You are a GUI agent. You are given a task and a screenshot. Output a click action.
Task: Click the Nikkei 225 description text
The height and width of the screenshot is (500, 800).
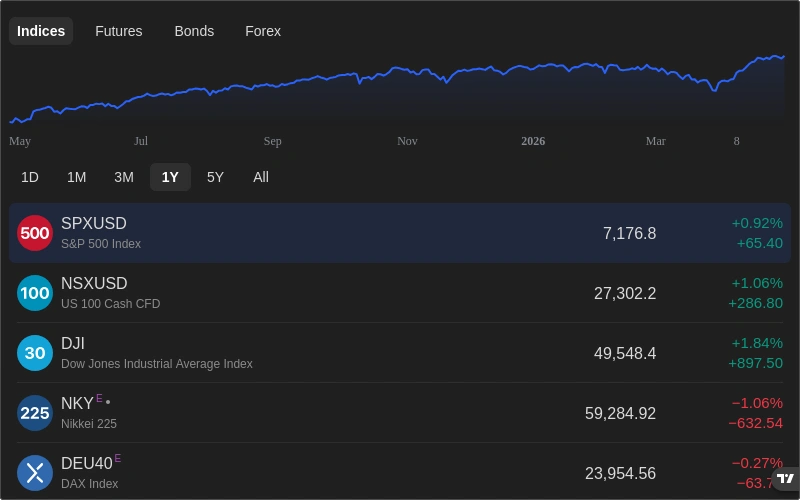pos(89,423)
